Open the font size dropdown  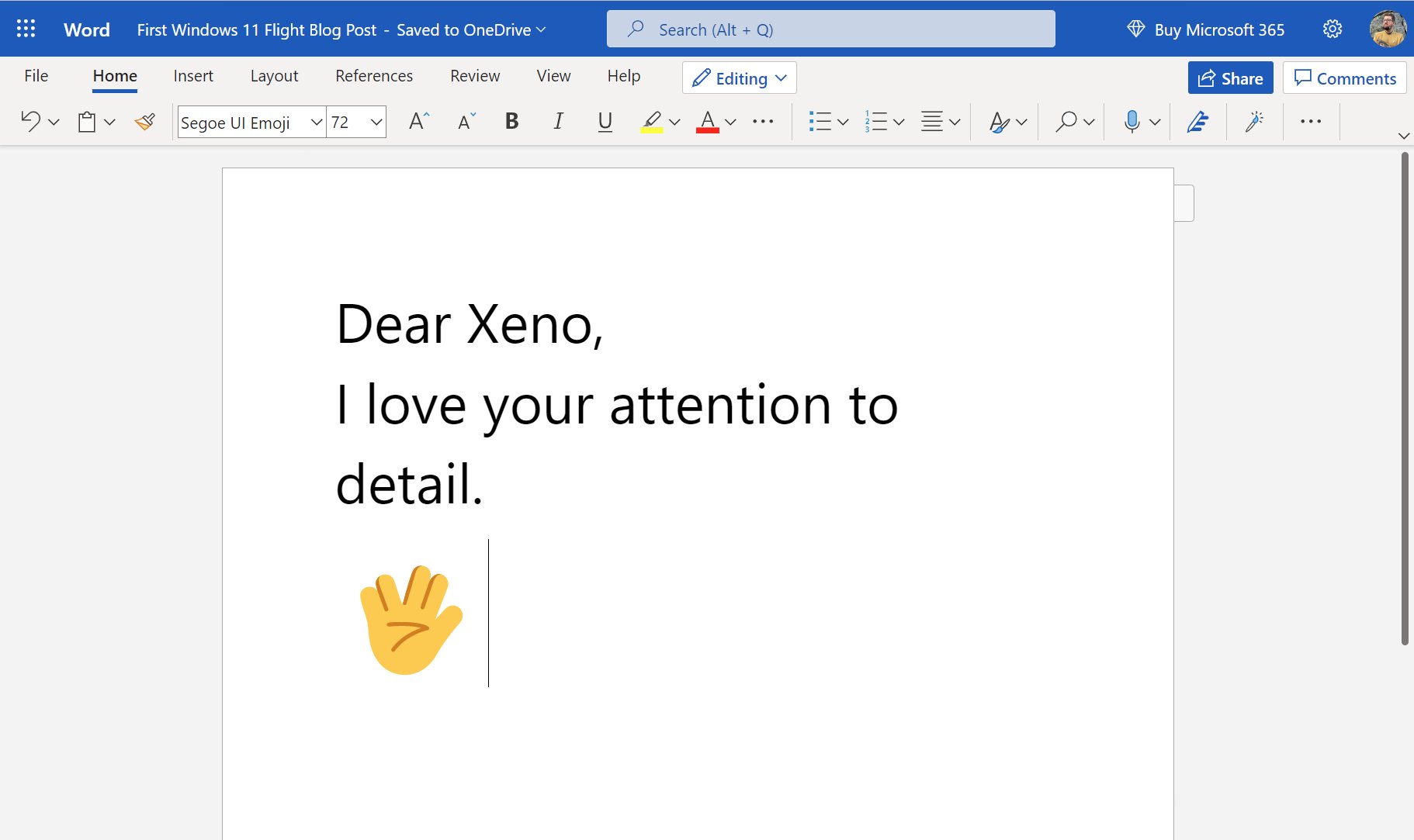coord(376,122)
